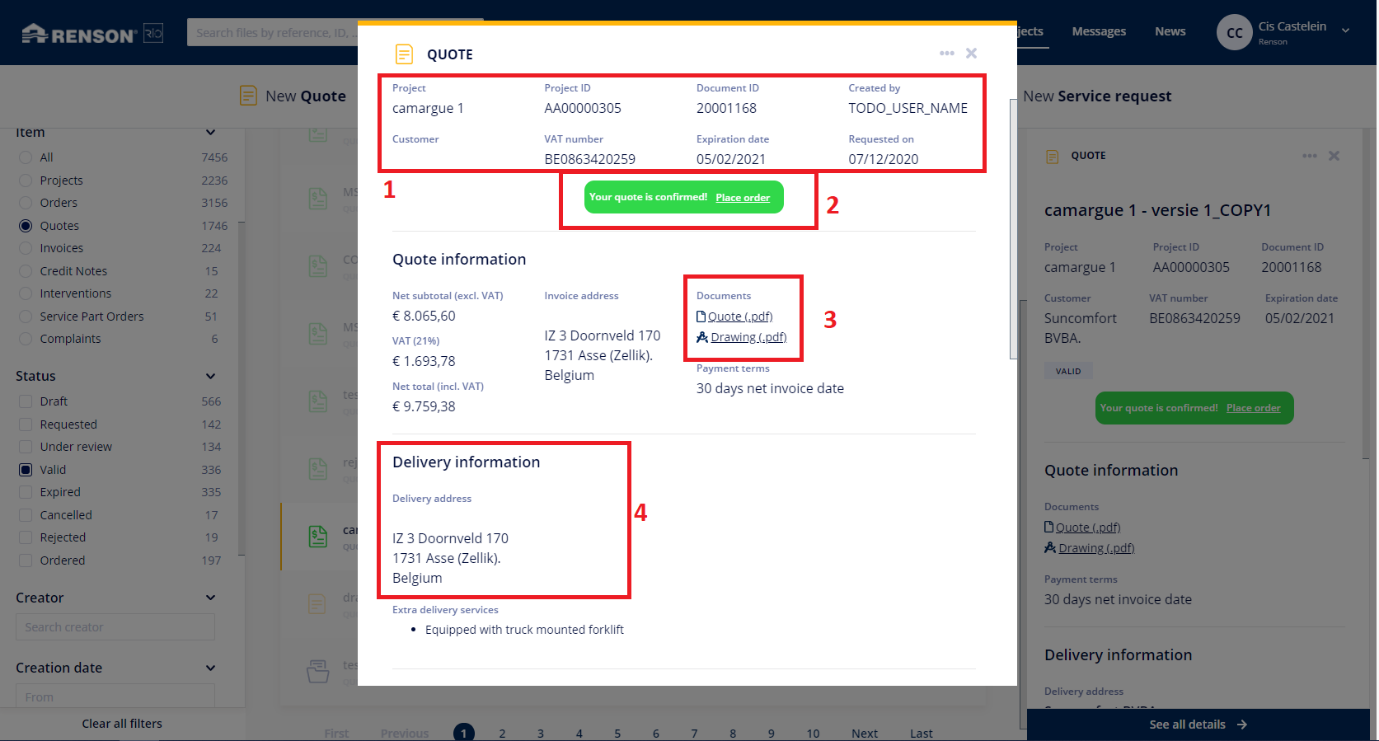Check the Draft status checkbox
This screenshot has width=1379, height=741.
pos(26,401)
